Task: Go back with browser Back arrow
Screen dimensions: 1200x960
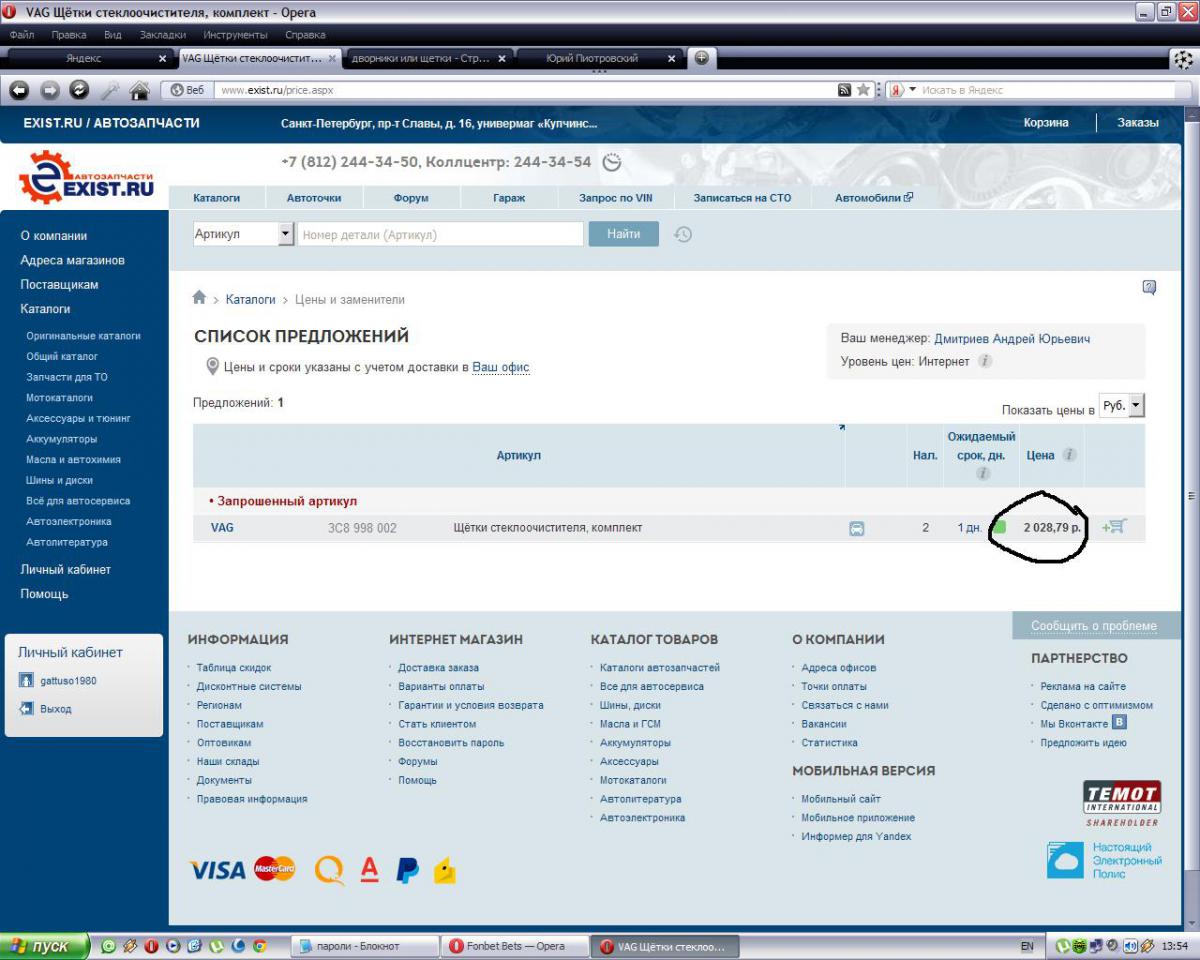Action: point(19,90)
